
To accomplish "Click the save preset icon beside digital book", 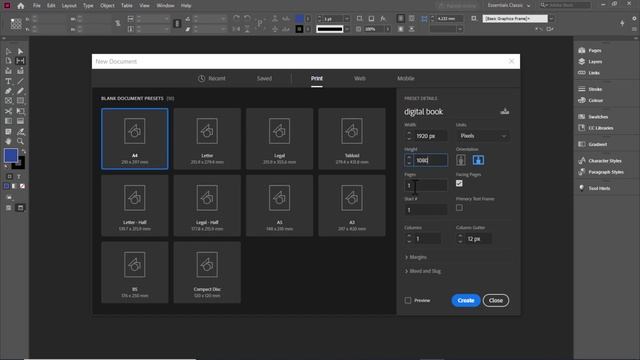I will (x=504, y=111).
